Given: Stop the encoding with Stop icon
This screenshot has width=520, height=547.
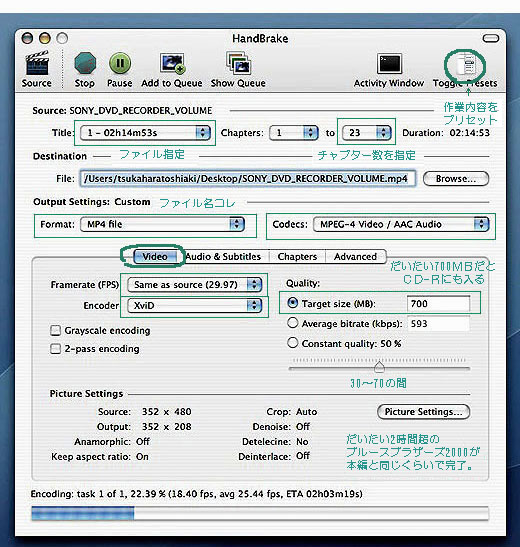Looking at the screenshot, I should (85, 63).
